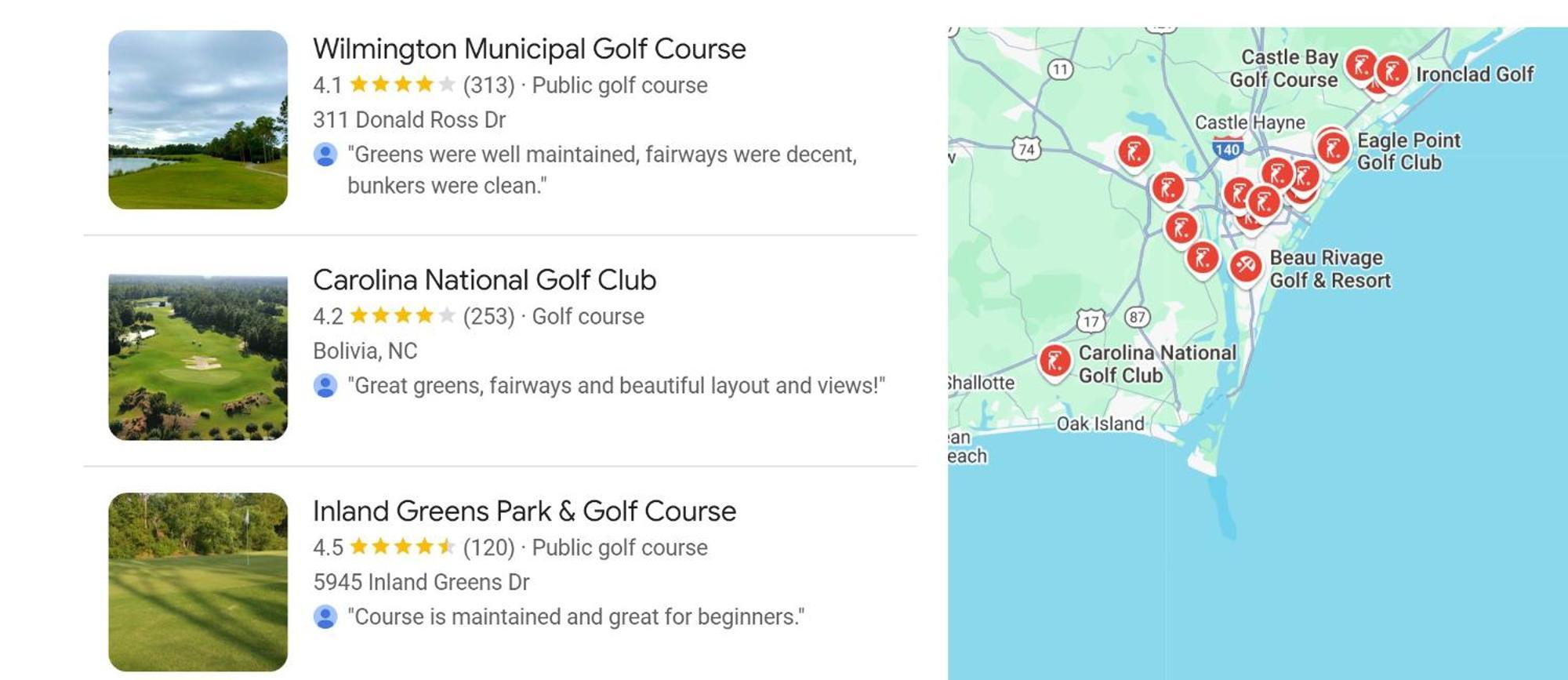
Task: Open Inland Greens Park & Golf Course listing
Action: coord(524,511)
